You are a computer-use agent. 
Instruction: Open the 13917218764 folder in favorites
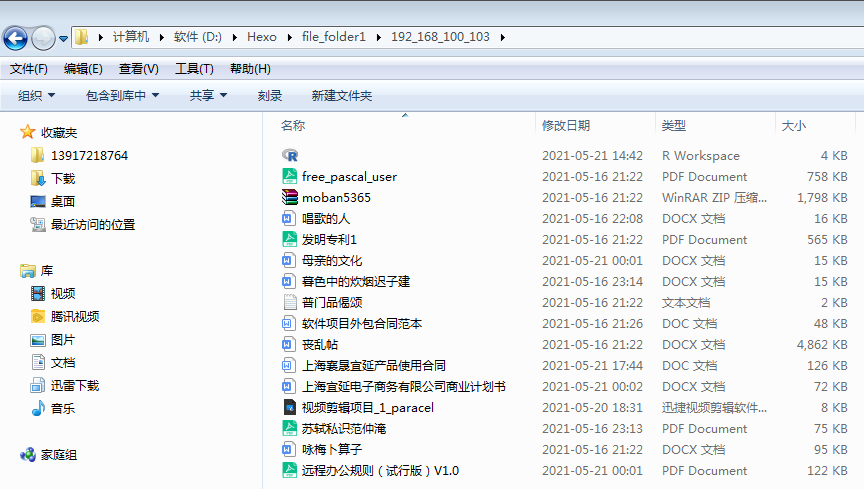[89, 156]
